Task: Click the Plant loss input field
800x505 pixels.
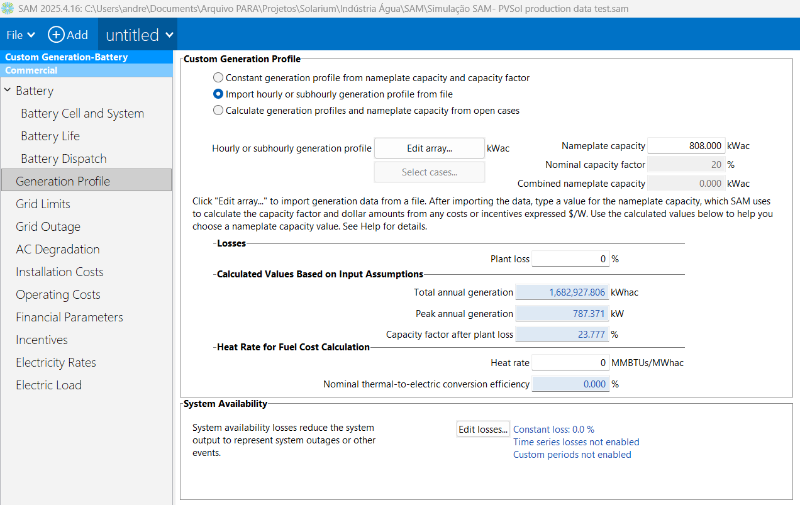Action: 570,259
